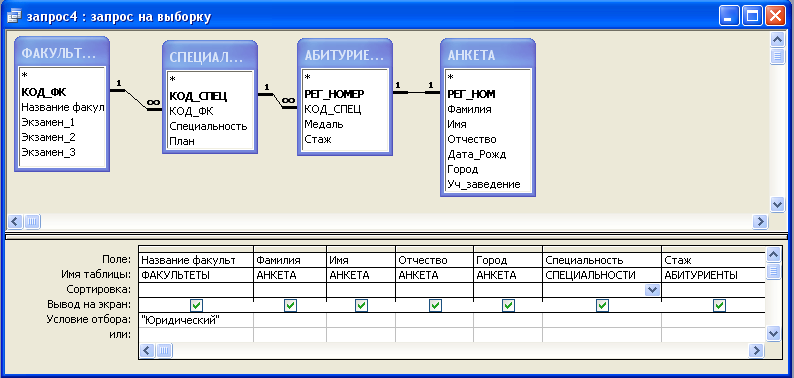Select Фамилия field in АНКЕТА table
Image resolution: width=794 pixels, height=378 pixels.
469,109
